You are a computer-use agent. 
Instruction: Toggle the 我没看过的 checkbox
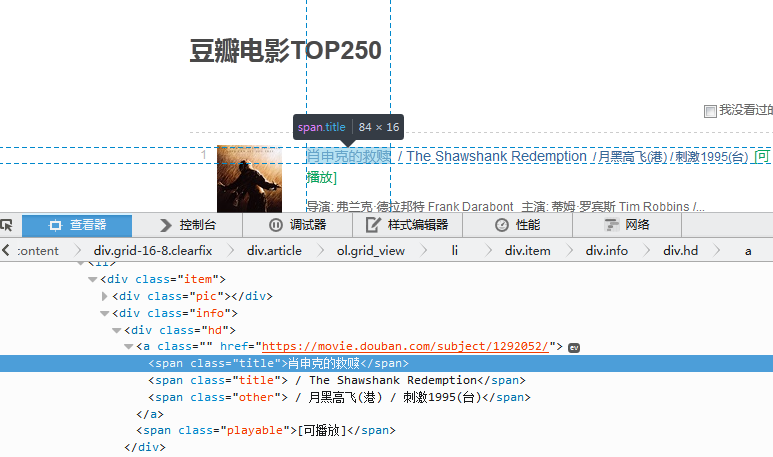point(710,111)
